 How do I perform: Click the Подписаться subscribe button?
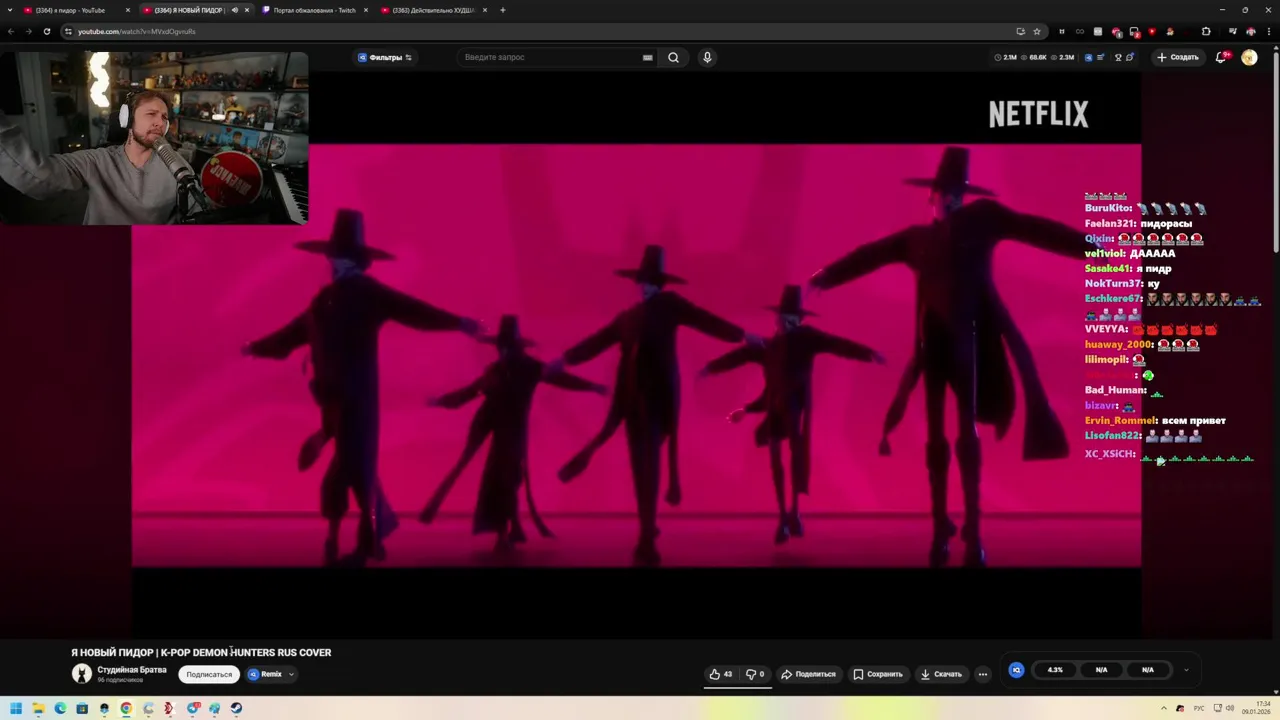[x=209, y=674]
